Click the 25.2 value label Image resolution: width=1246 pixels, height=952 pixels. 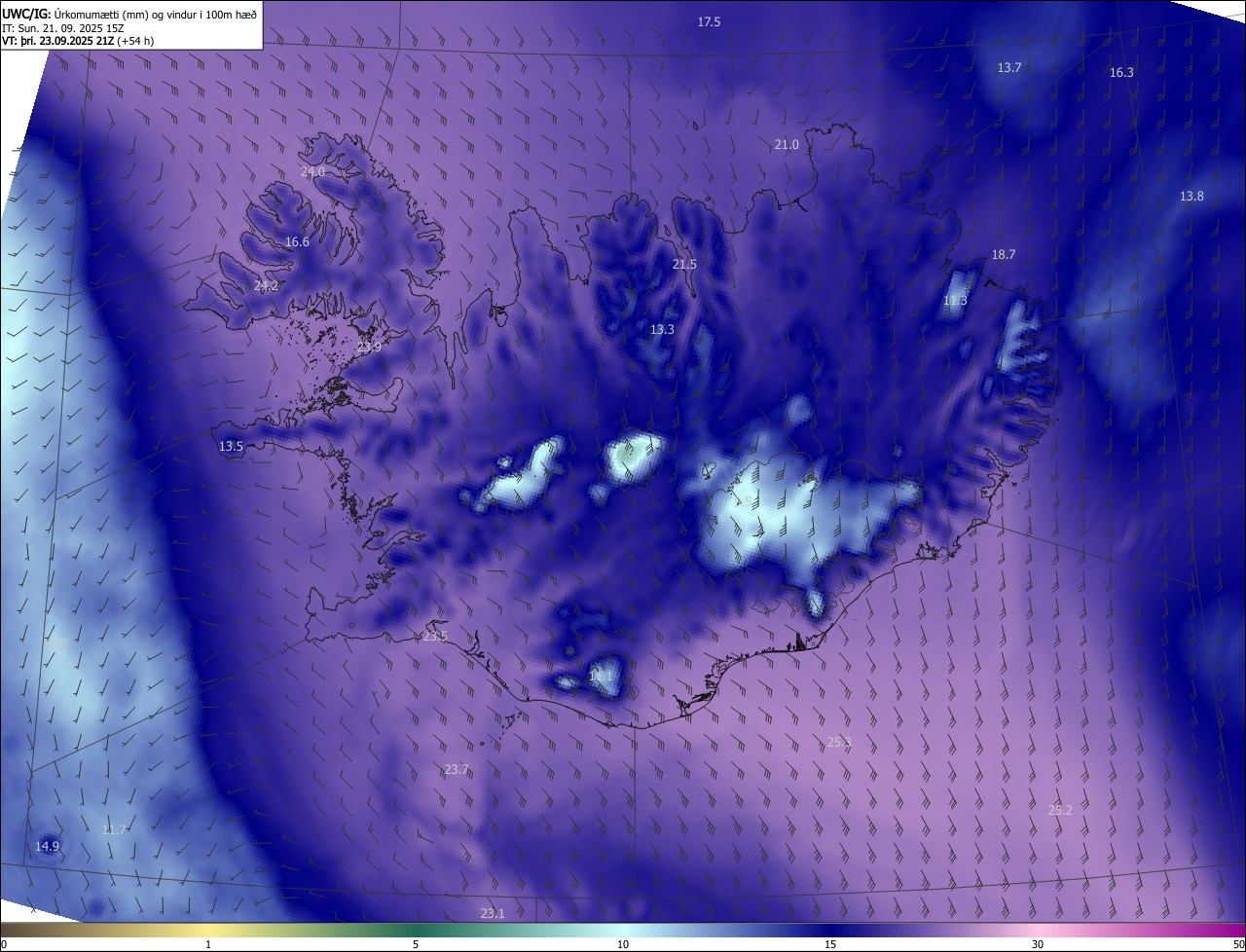[1060, 810]
